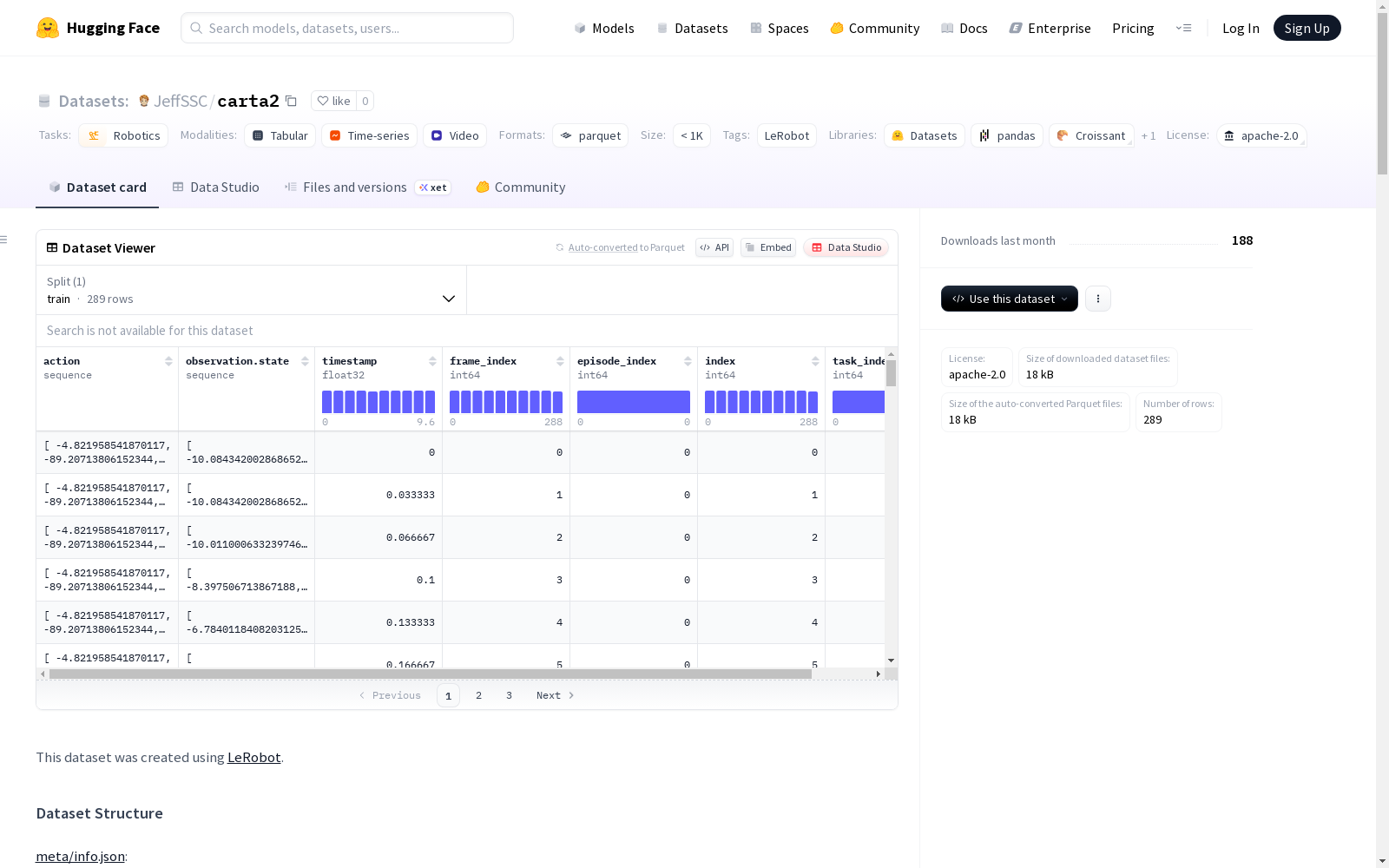This screenshot has width=1389, height=868.
Task: Open the meta/info.json link
Action: click(80, 857)
